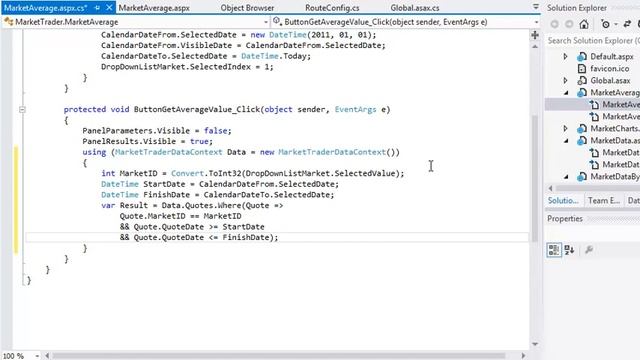Click the editor vertical scrollbar thumb
The height and width of the screenshot is (360, 640).
point(535,178)
